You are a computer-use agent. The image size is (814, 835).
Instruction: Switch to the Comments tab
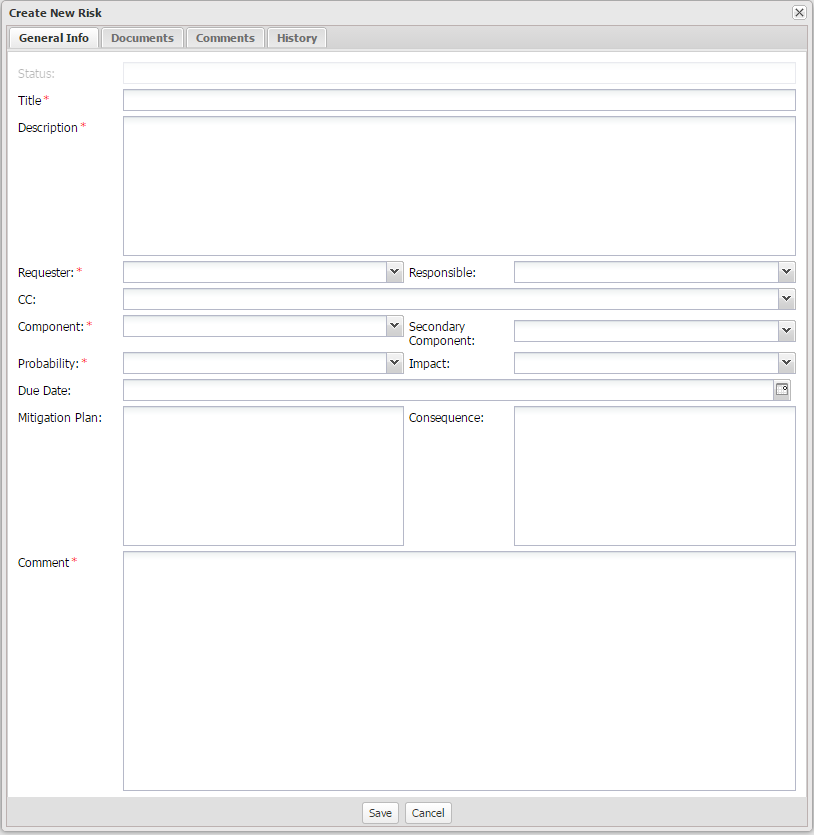tap(225, 37)
